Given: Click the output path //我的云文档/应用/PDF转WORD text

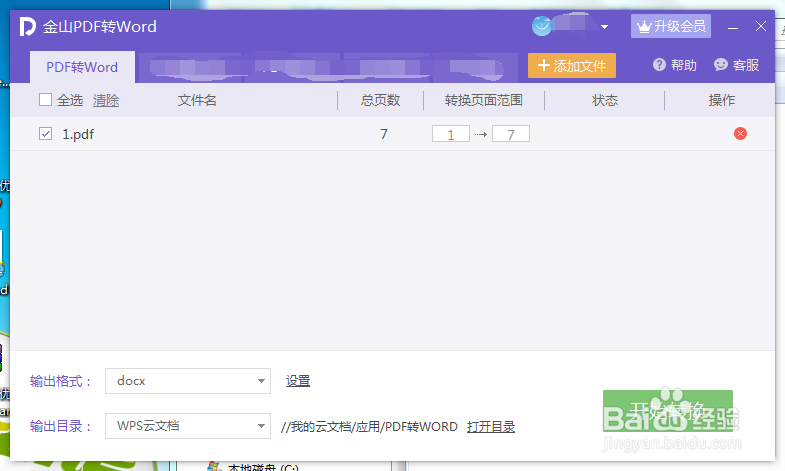Looking at the screenshot, I should click(369, 426).
